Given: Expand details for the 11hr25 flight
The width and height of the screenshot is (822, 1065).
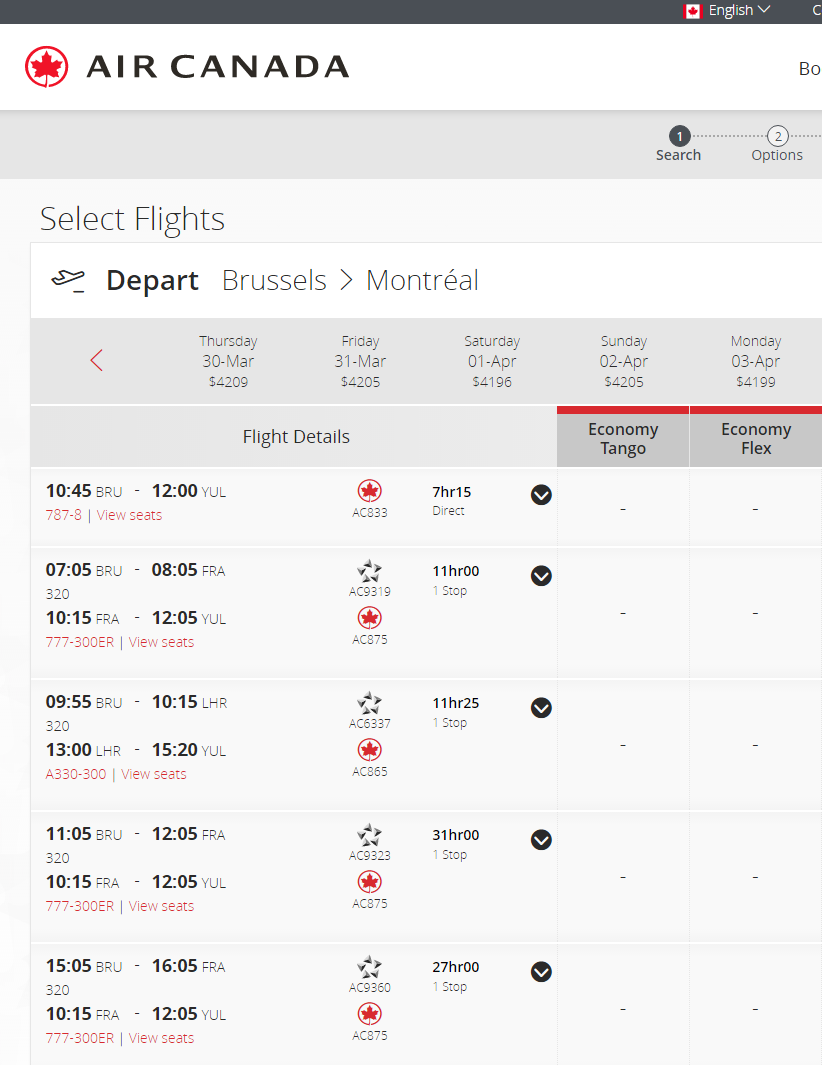Looking at the screenshot, I should (541, 707).
